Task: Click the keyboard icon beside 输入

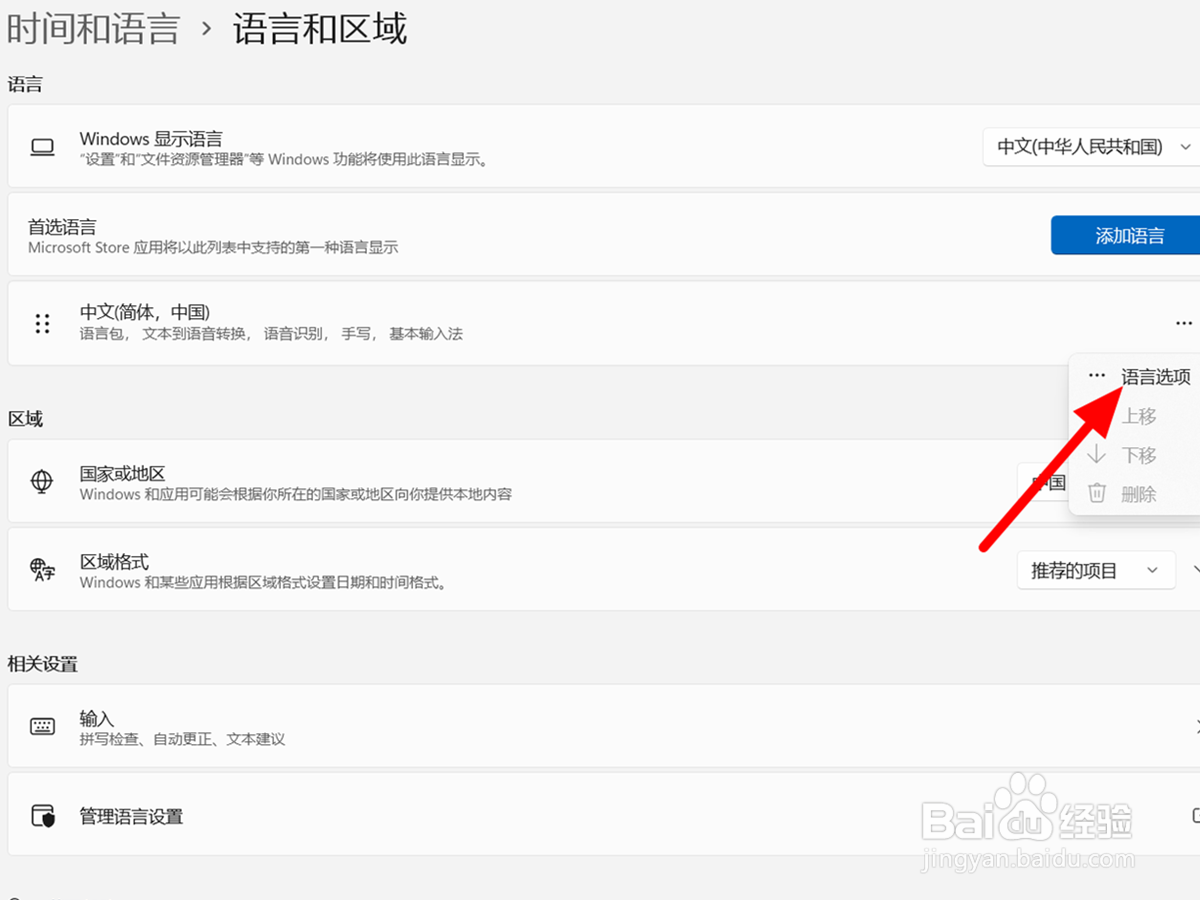Action: coord(41,726)
